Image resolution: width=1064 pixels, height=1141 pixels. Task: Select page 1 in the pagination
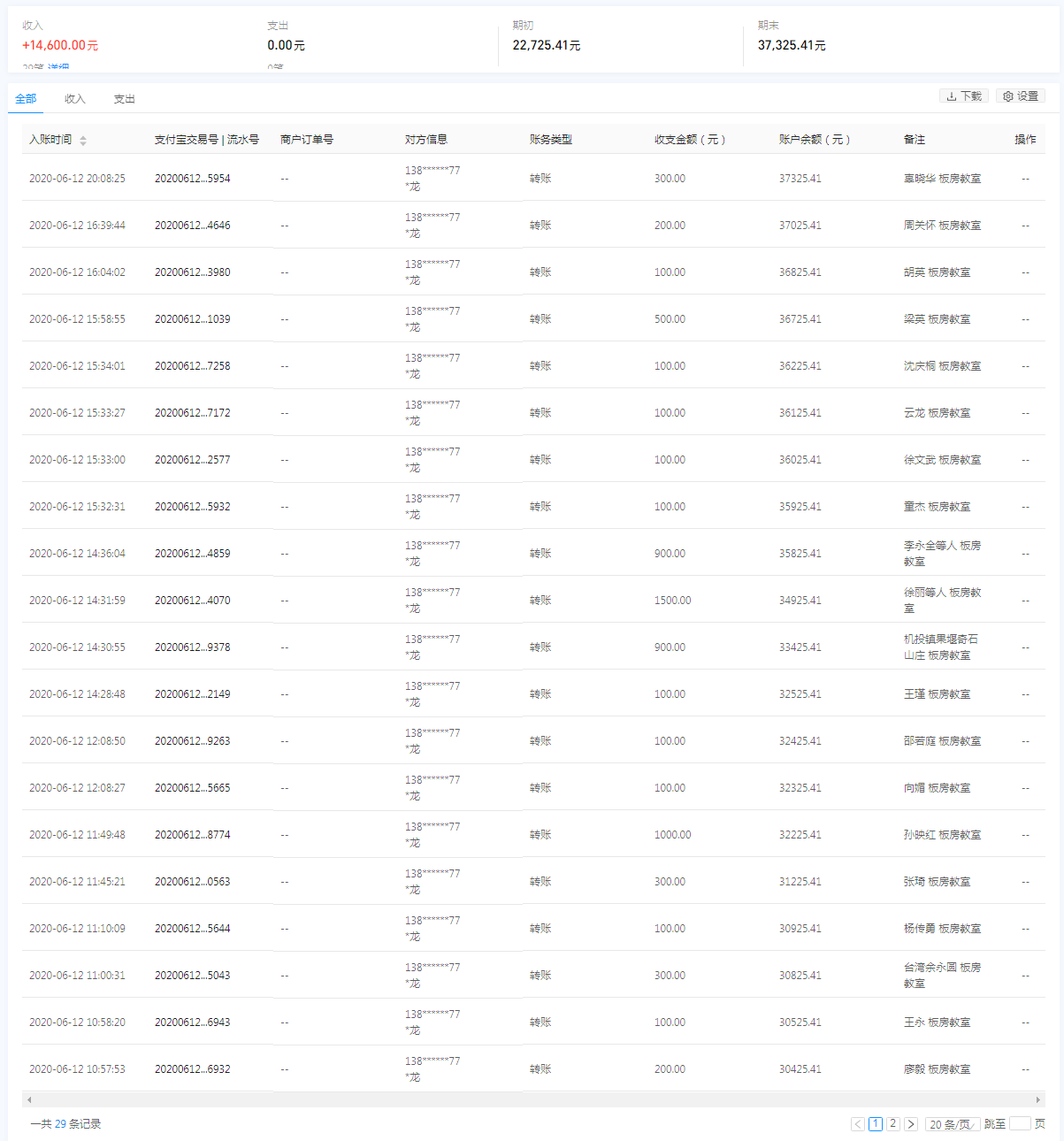(876, 1124)
